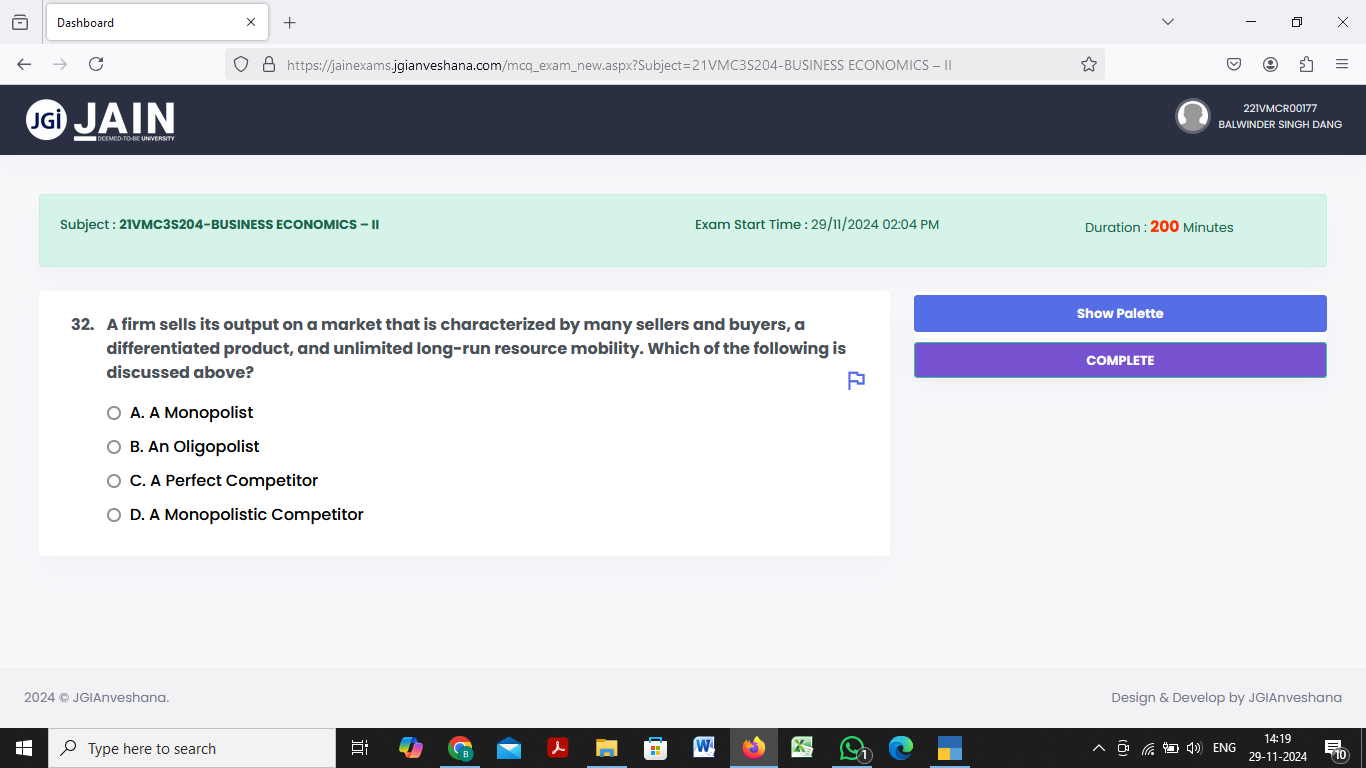Open Firefox account icon in toolbar
The width and height of the screenshot is (1366, 768).
(1270, 63)
